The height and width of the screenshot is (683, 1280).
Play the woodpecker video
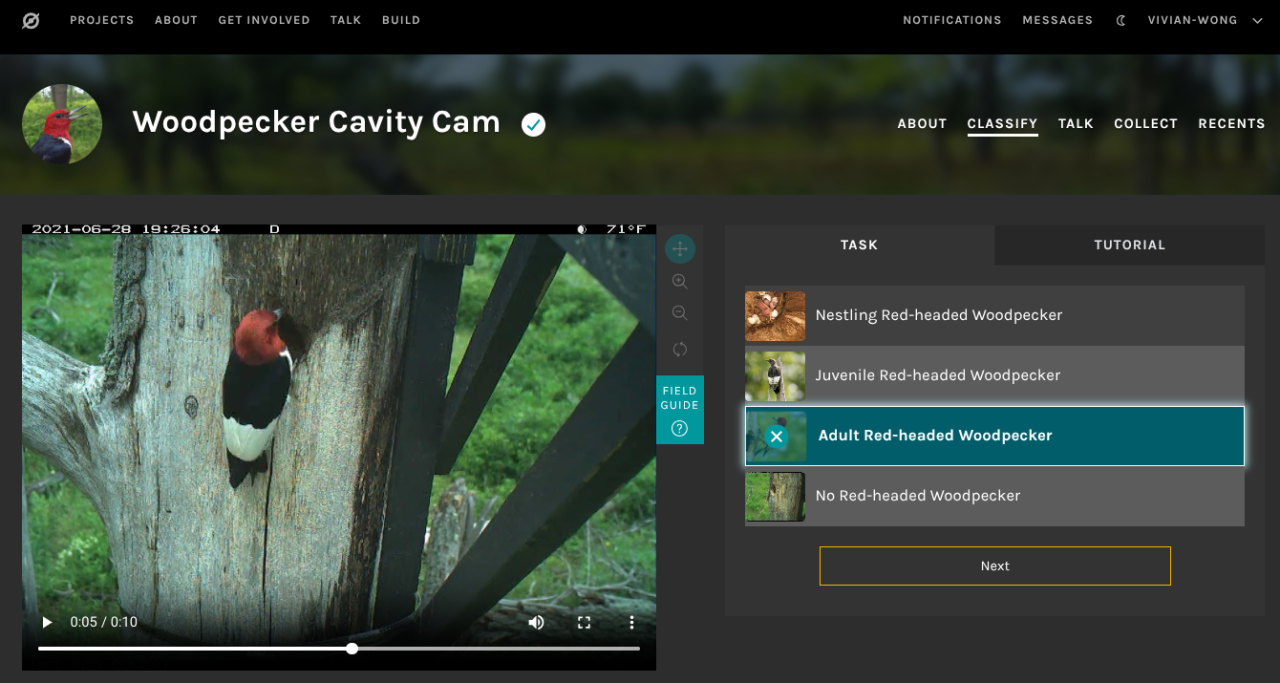(x=46, y=622)
